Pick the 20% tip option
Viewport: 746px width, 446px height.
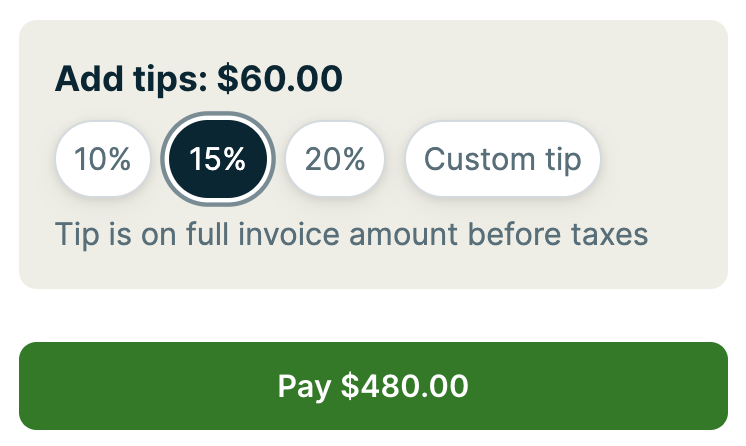click(x=335, y=159)
